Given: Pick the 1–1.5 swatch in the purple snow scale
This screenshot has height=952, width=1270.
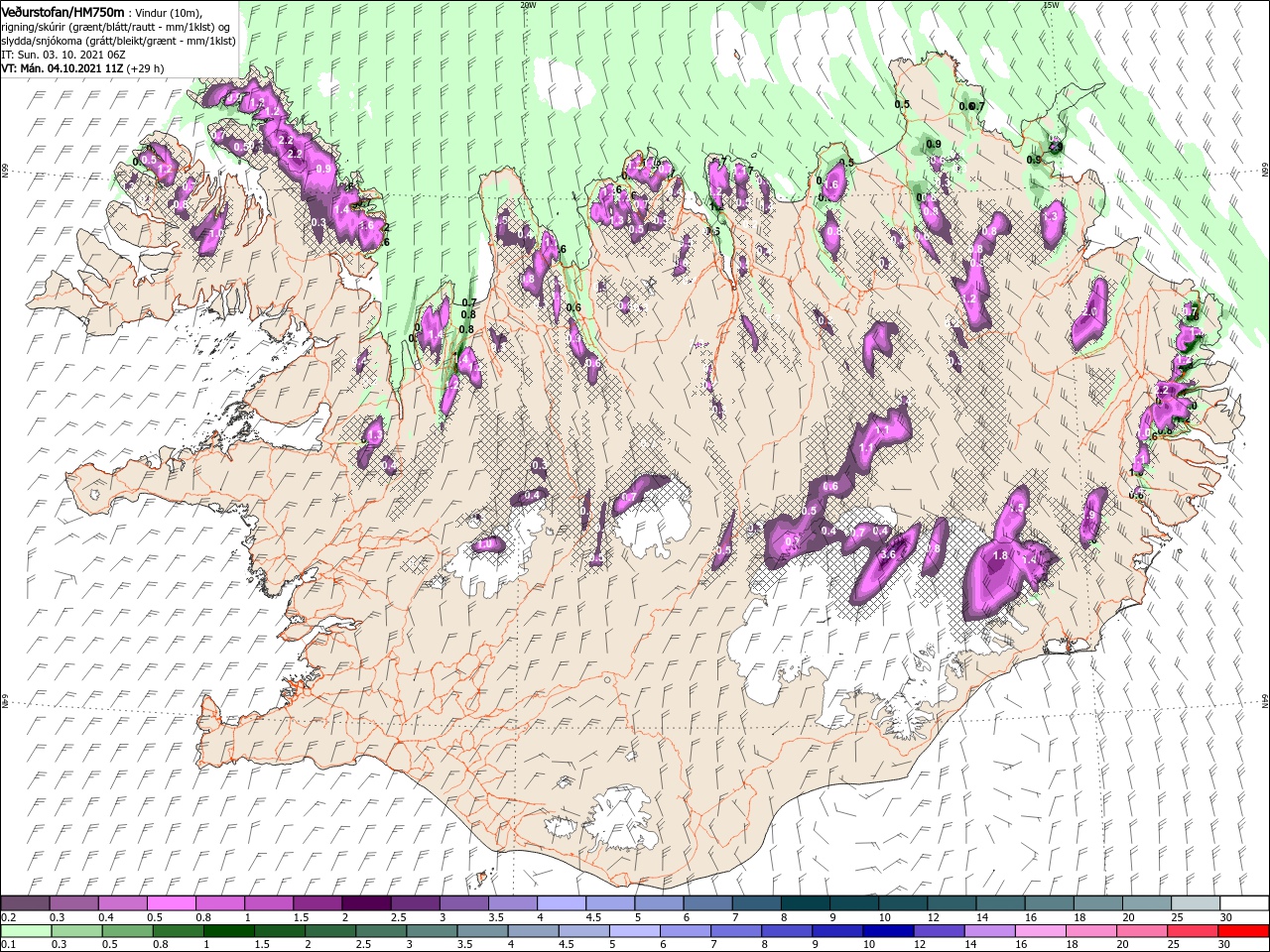Looking at the screenshot, I should [269, 902].
